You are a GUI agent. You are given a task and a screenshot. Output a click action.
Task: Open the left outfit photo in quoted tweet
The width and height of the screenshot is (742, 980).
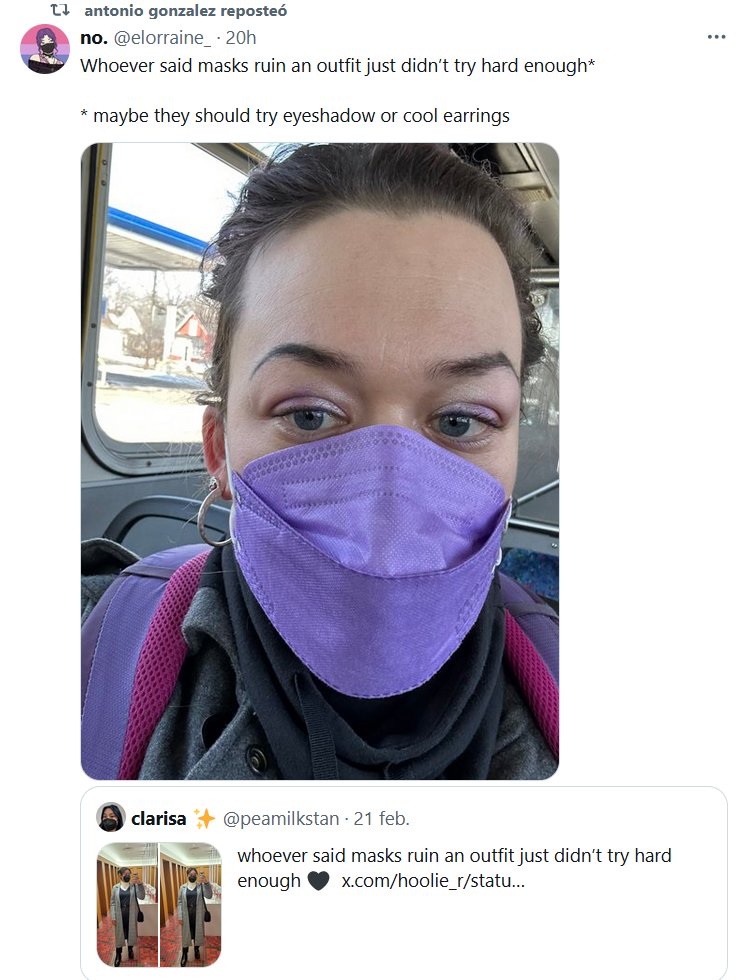[128, 904]
